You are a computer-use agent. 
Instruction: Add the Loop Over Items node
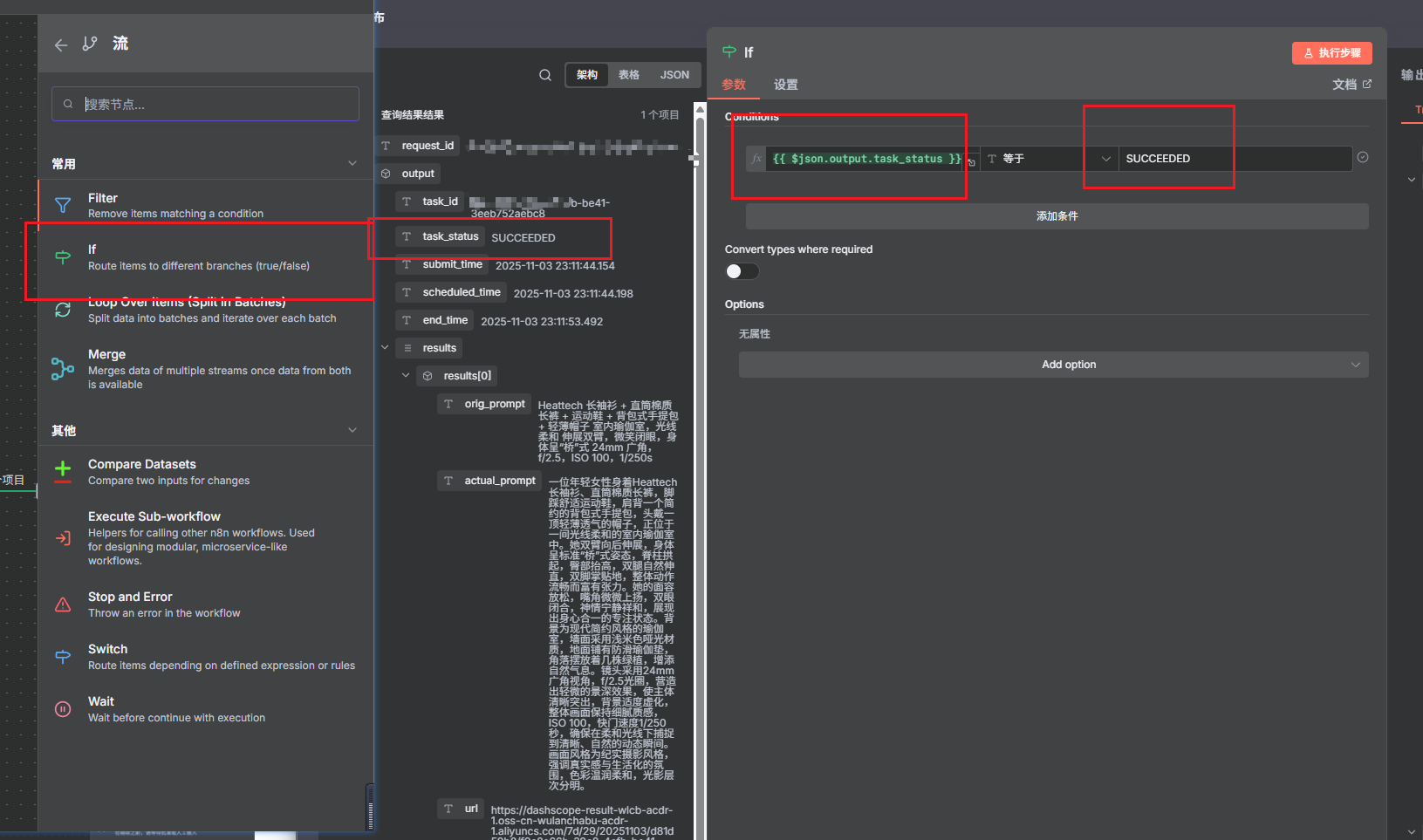coord(206,310)
